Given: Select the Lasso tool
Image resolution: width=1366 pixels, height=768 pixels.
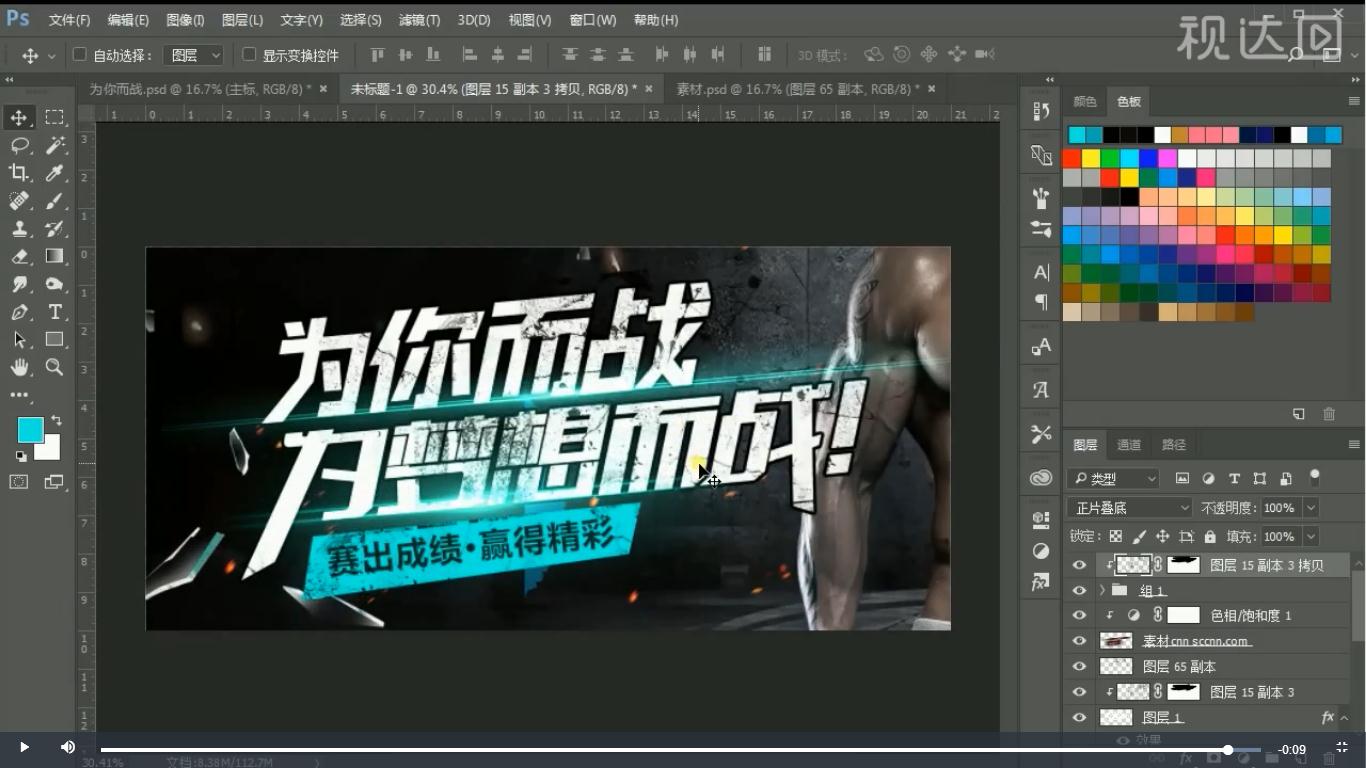Looking at the screenshot, I should pyautogui.click(x=18, y=145).
